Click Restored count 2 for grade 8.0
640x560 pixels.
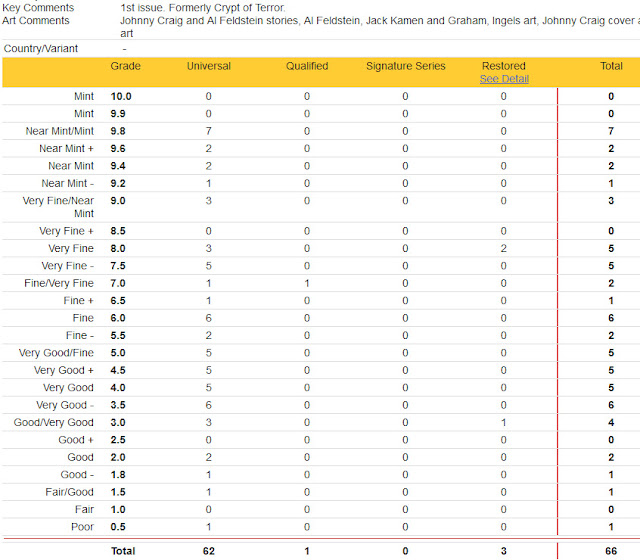pos(504,249)
